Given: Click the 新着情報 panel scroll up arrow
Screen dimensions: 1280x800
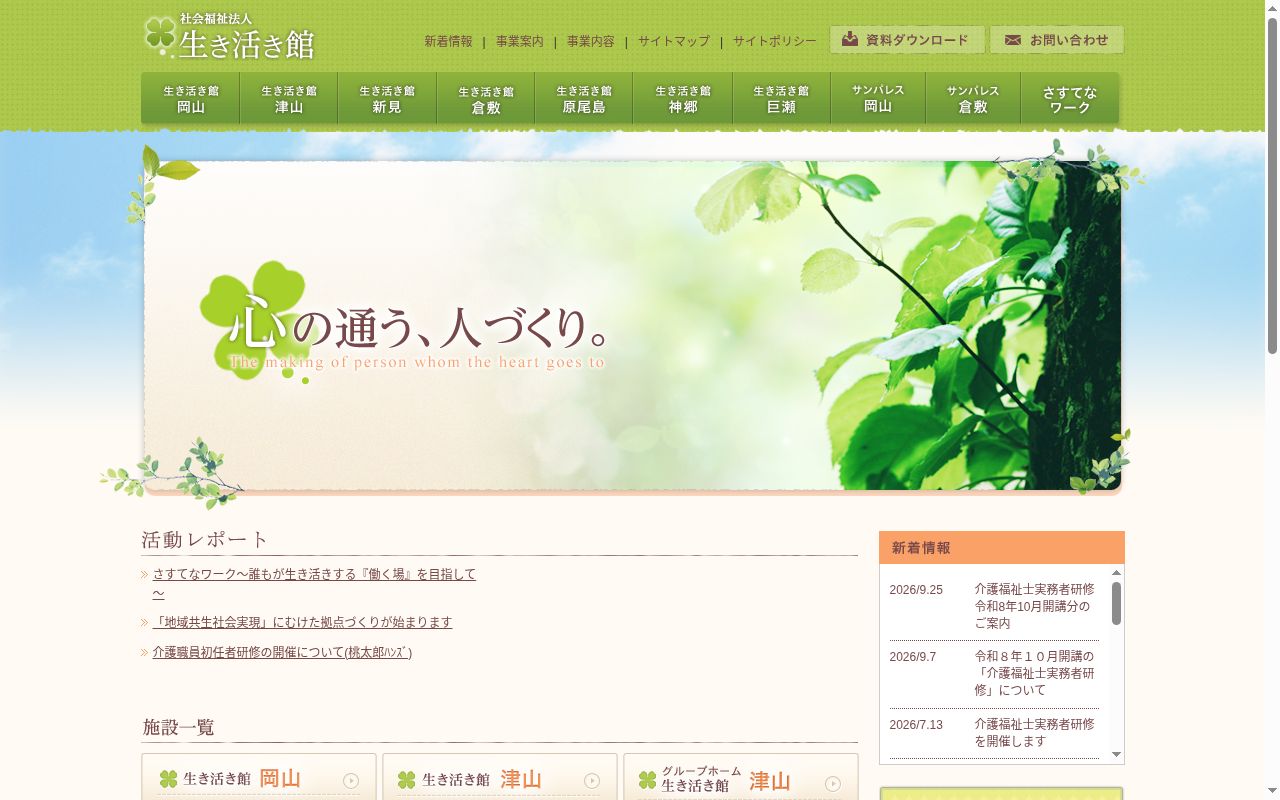Looking at the screenshot, I should [1116, 572].
